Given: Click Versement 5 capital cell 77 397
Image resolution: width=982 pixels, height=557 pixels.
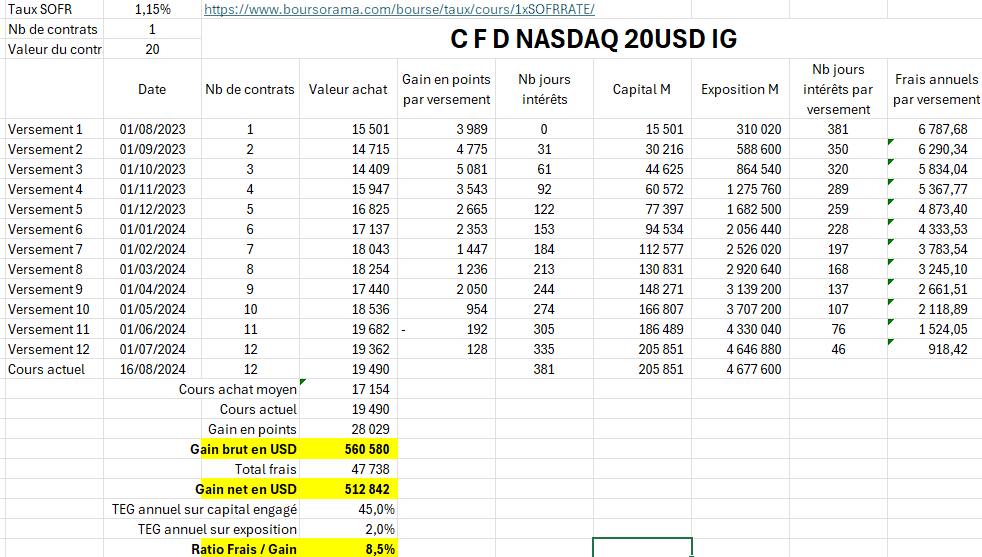Looking at the screenshot, I should click(x=642, y=209).
